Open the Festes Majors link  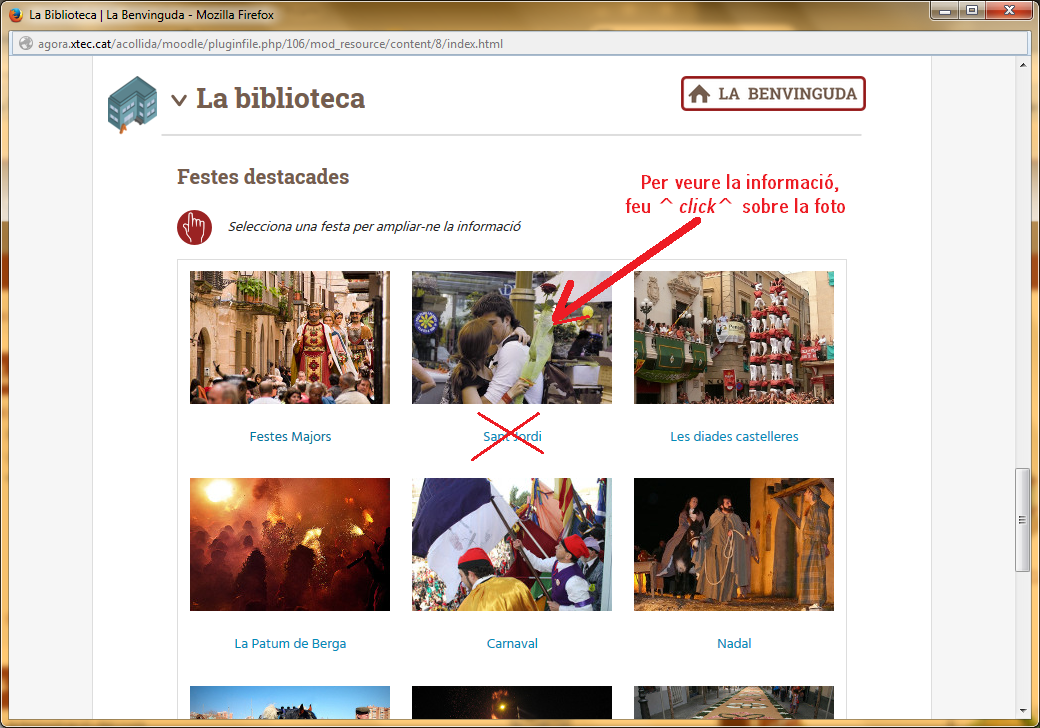(x=290, y=437)
